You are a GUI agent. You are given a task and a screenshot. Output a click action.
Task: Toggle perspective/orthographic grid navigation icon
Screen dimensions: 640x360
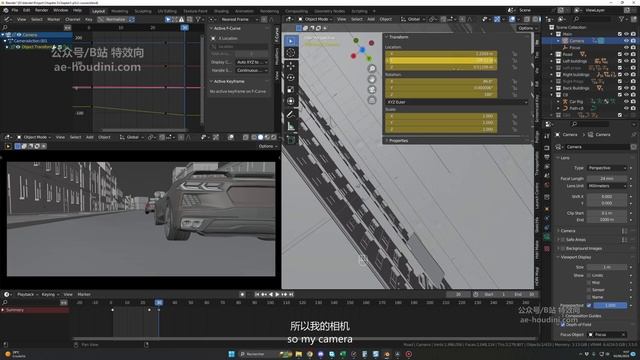point(371,100)
